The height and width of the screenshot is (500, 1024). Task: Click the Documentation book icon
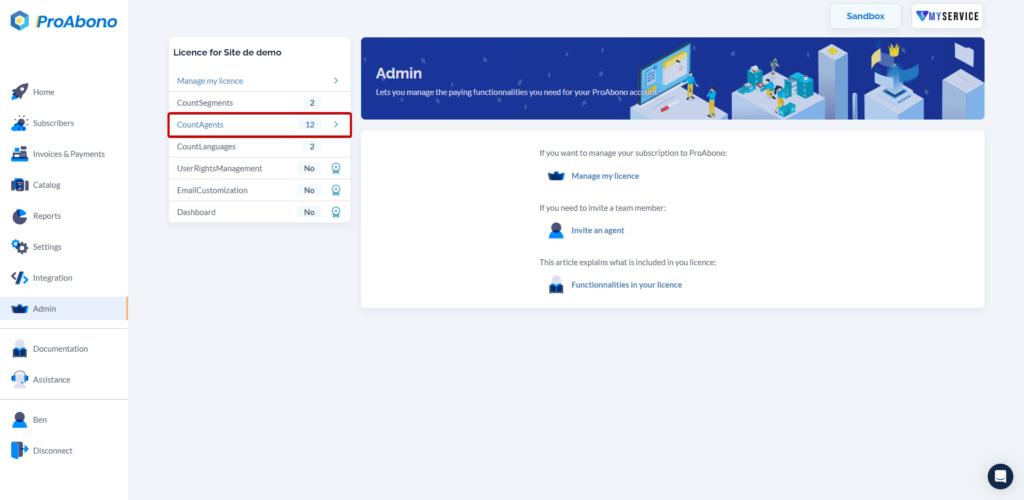[x=20, y=349]
